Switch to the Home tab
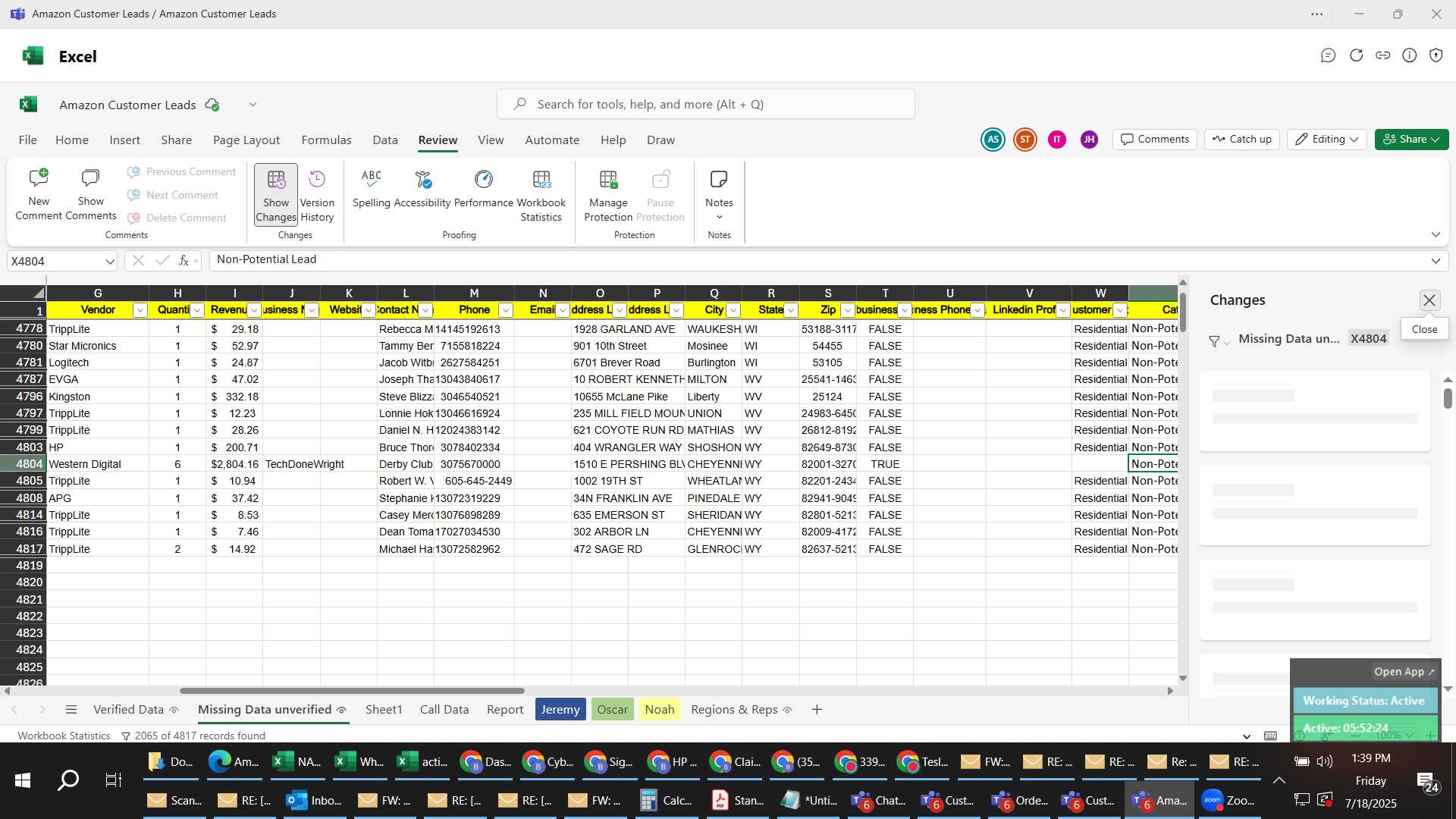 [x=72, y=140]
